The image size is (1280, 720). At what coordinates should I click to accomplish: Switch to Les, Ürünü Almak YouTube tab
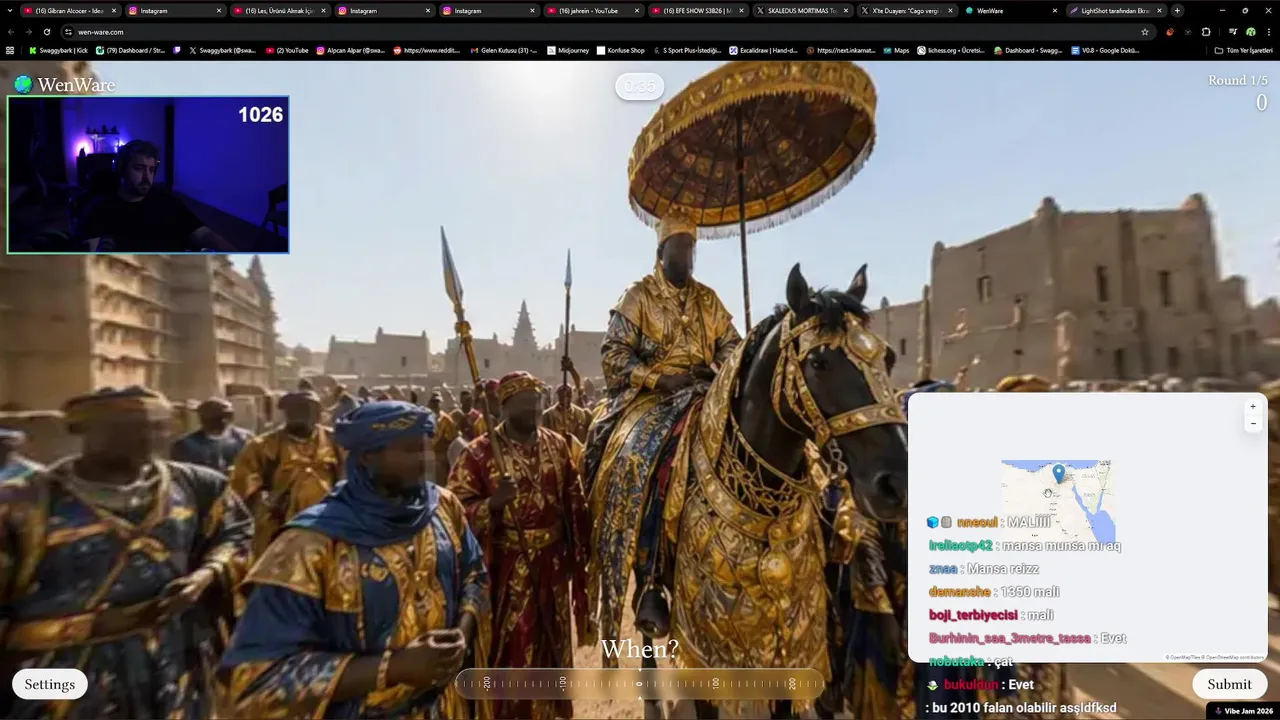click(278, 11)
